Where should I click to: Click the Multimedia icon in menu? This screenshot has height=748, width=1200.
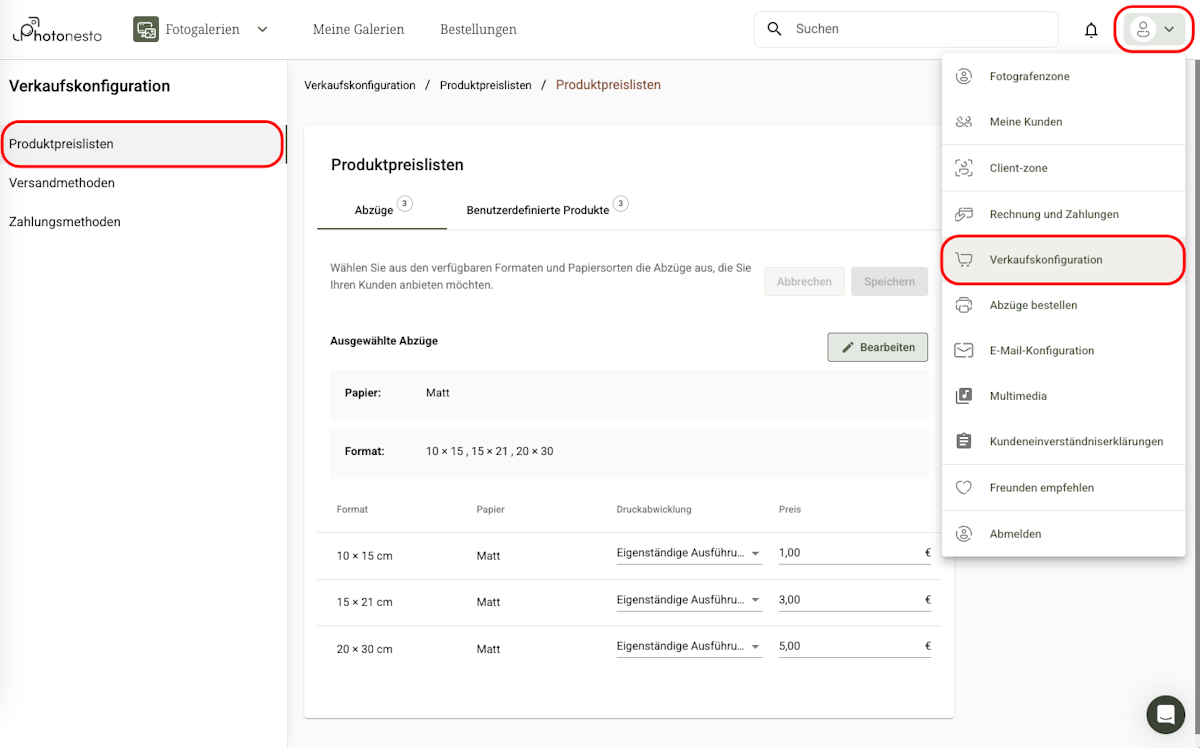[x=964, y=396]
